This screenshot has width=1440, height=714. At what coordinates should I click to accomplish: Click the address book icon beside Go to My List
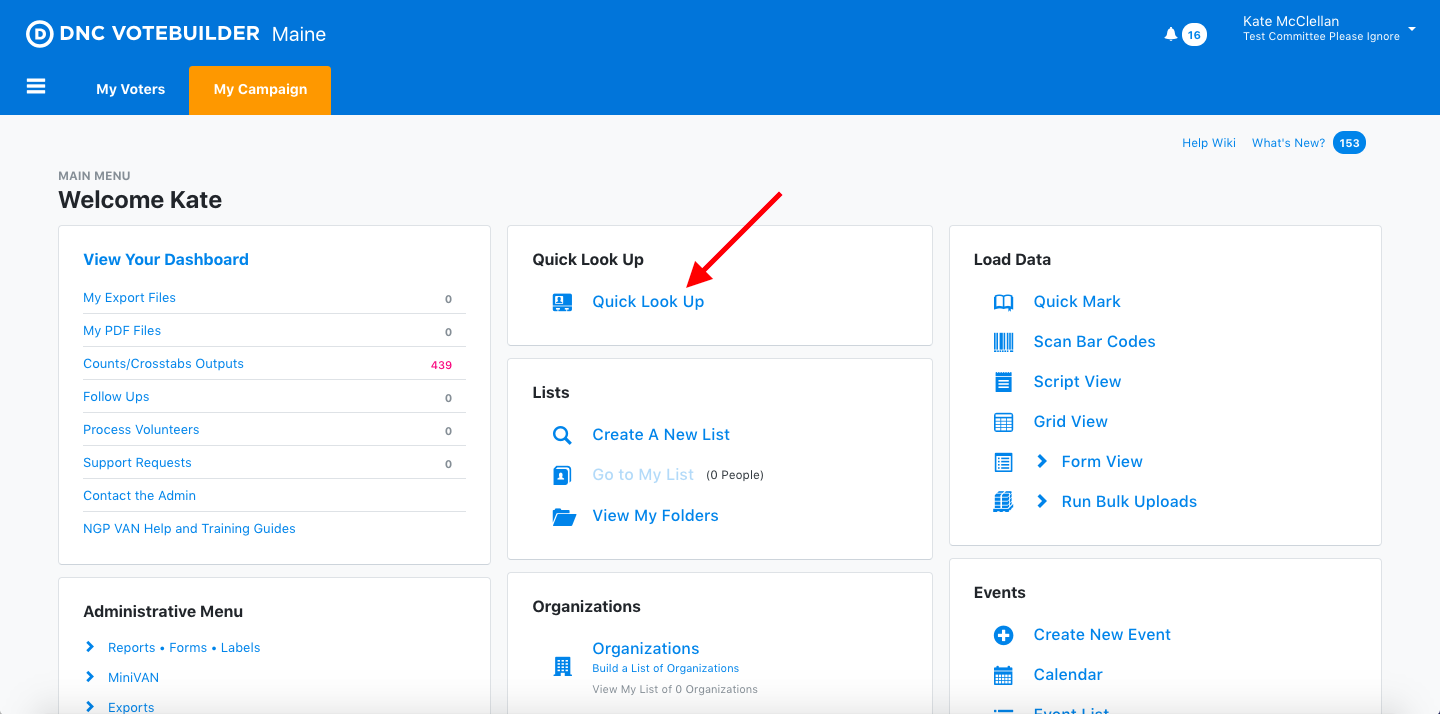[x=562, y=475]
